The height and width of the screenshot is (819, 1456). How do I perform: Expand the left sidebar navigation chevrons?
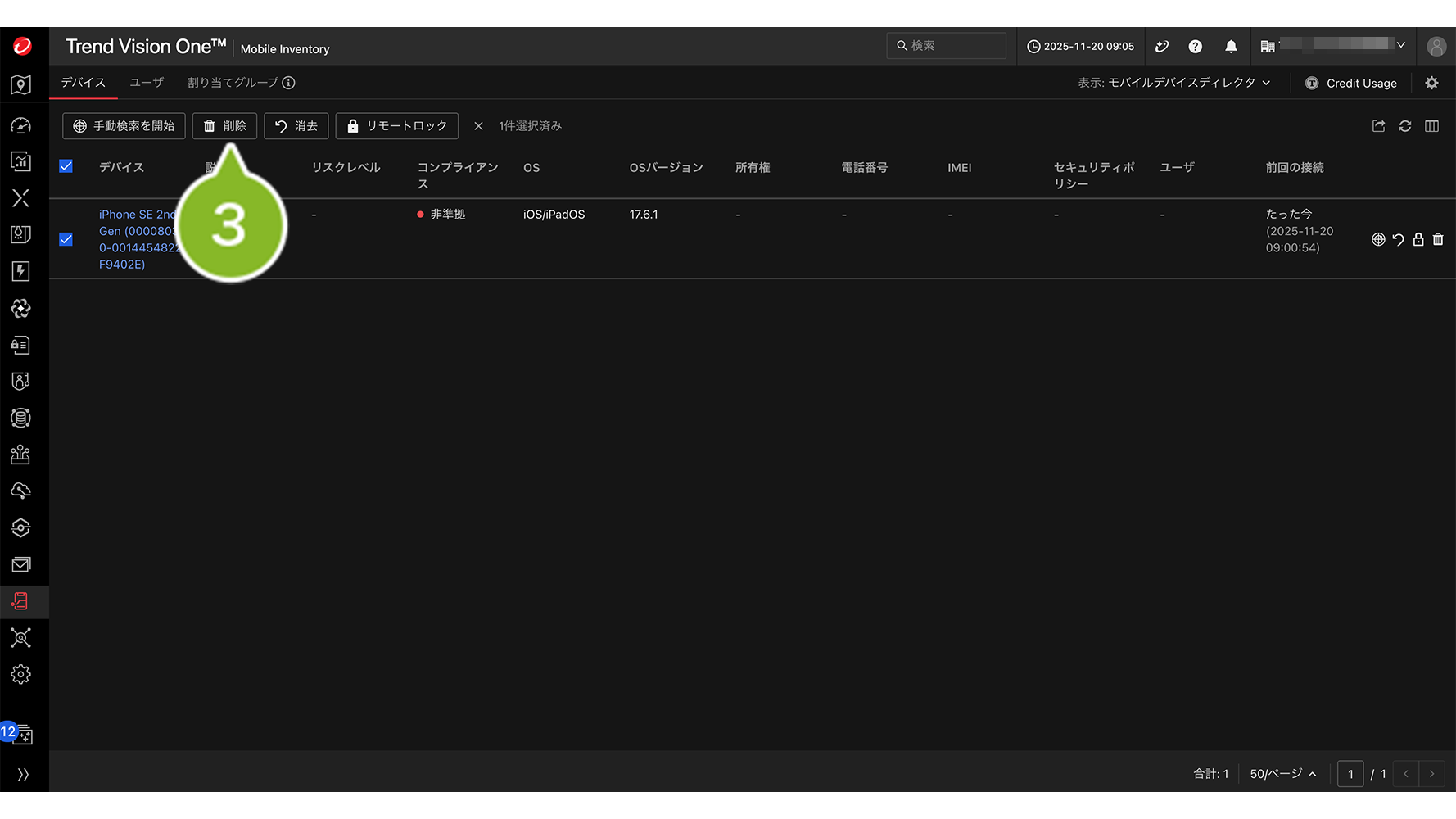23,774
